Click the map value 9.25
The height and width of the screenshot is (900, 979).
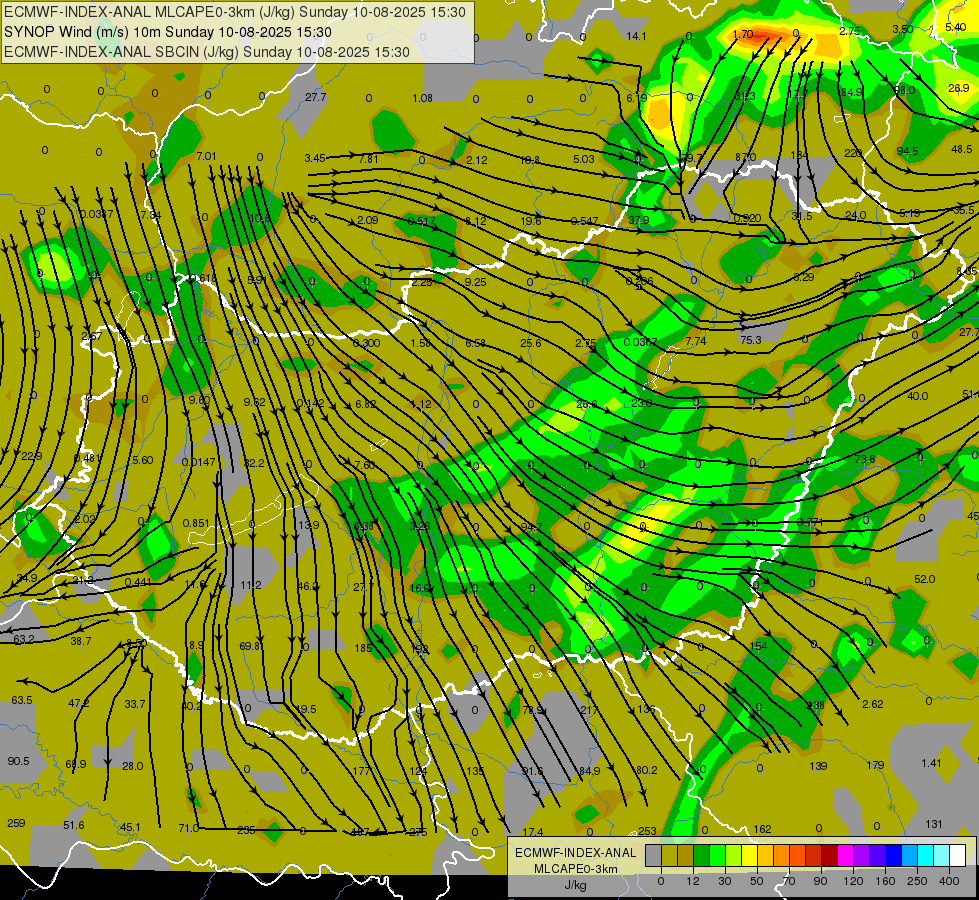point(476,282)
